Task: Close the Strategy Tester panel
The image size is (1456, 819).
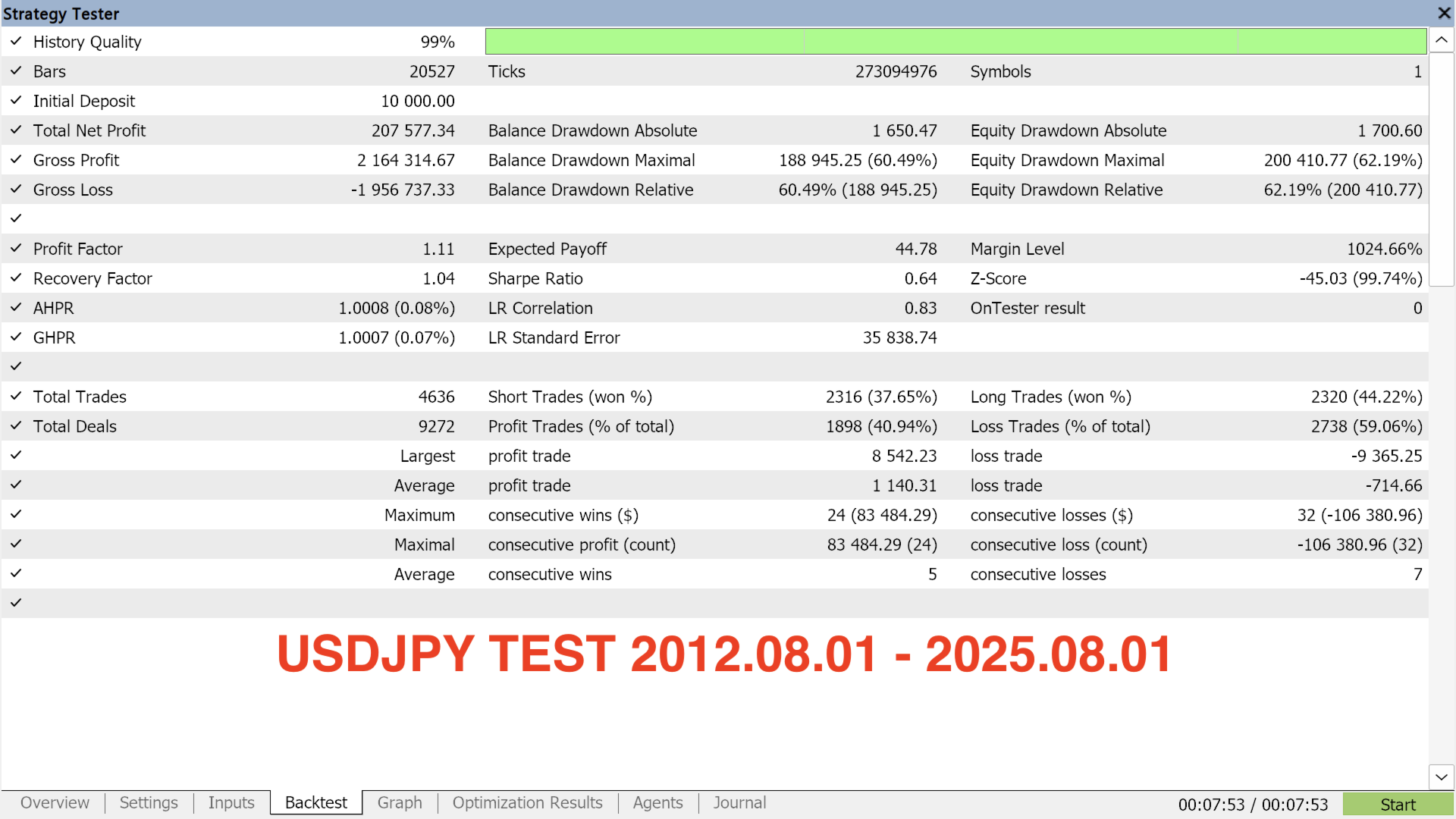Action: [1444, 14]
